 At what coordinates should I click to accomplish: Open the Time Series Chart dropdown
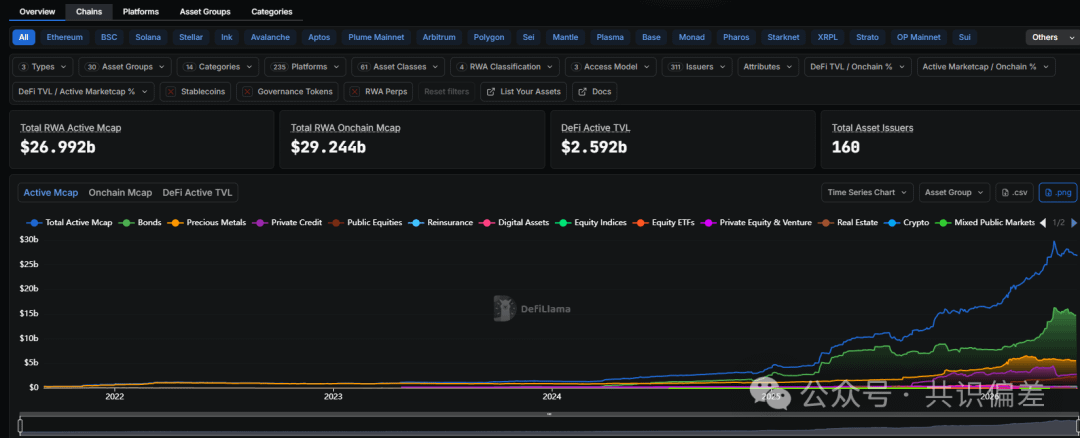[x=867, y=193]
